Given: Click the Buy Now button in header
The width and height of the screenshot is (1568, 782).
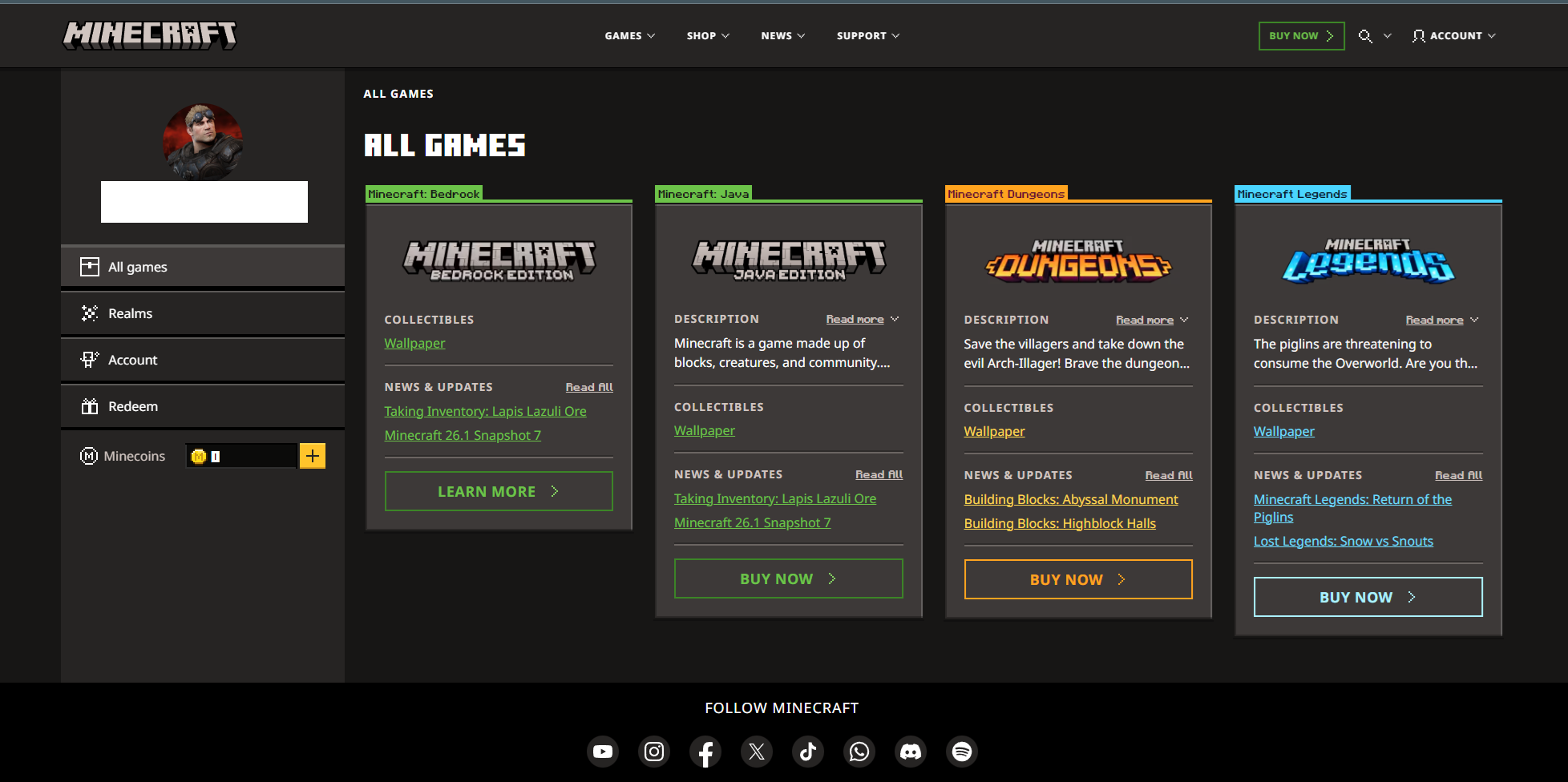Looking at the screenshot, I should [1302, 36].
